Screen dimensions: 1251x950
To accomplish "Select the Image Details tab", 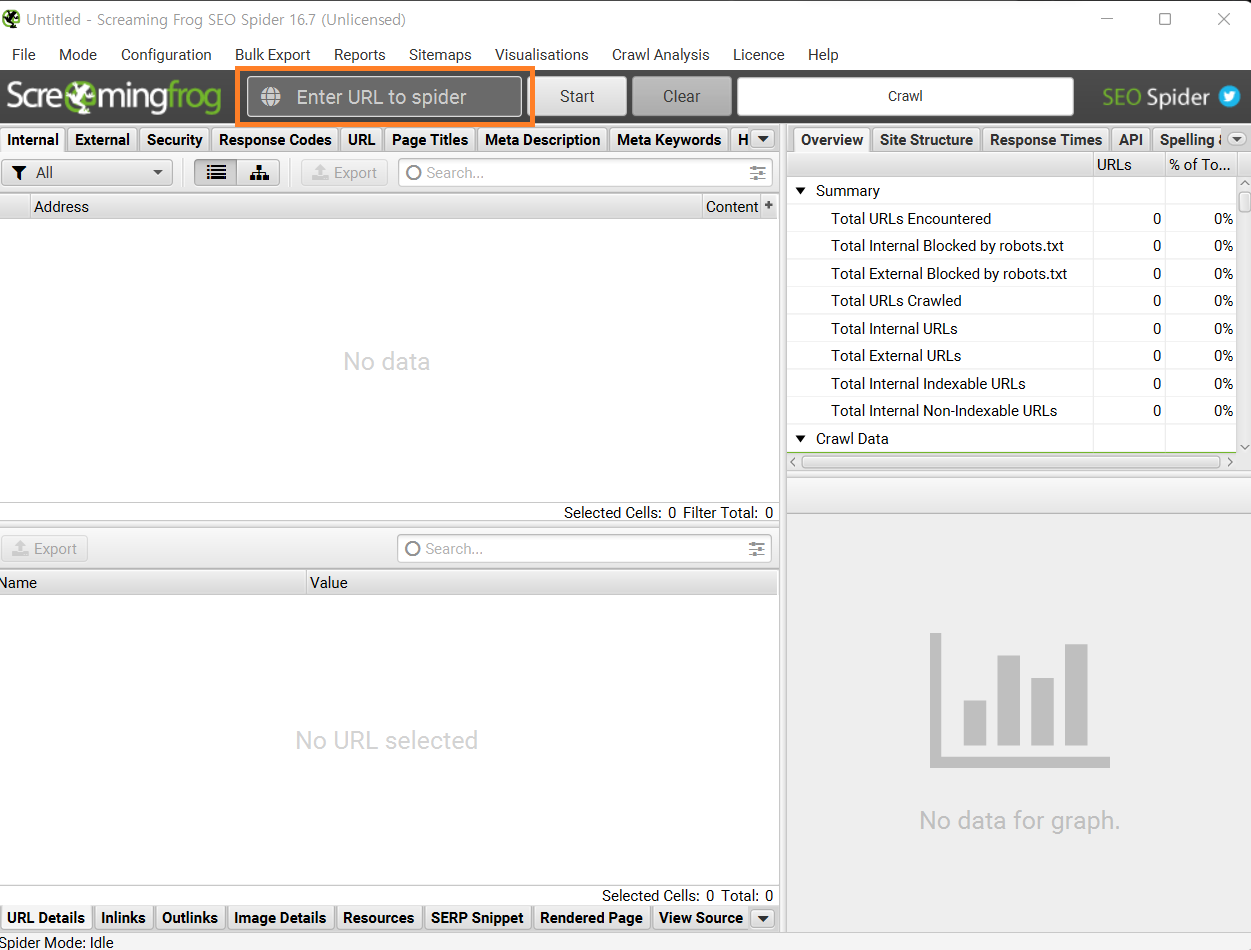I will coord(280,918).
